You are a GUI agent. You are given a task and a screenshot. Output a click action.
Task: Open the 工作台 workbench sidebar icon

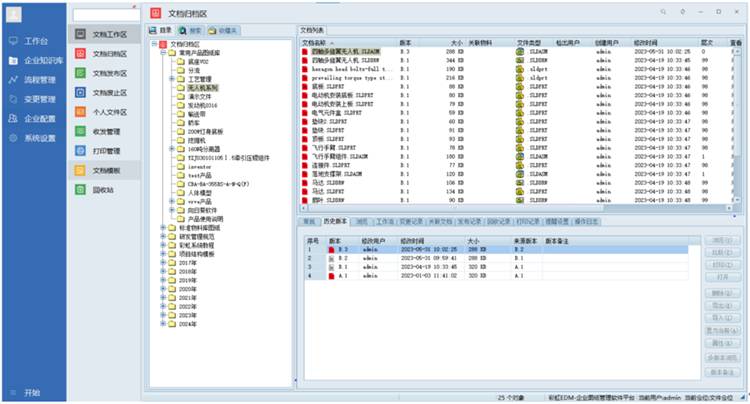(30, 42)
